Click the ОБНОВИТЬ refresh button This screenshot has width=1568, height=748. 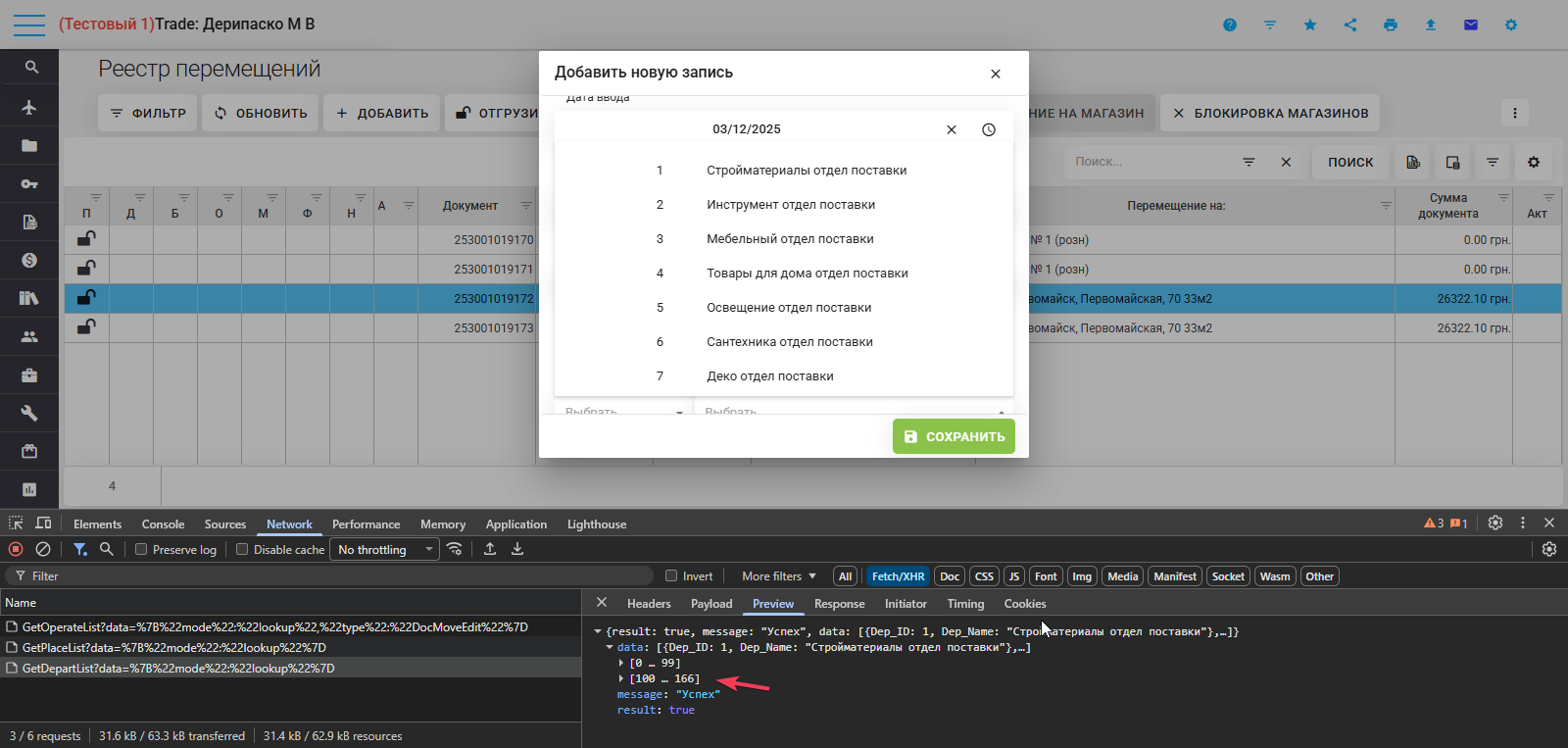(x=260, y=113)
